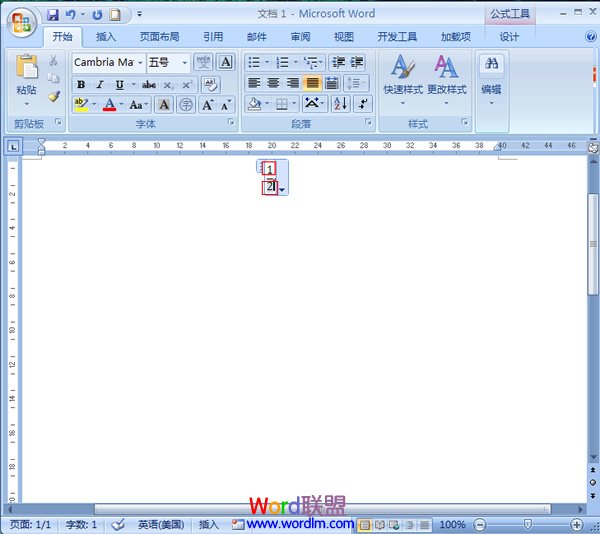Viewport: 600px width, 534px height.
Task: Switch to the 插入 ribbon tab
Action: [x=106, y=37]
